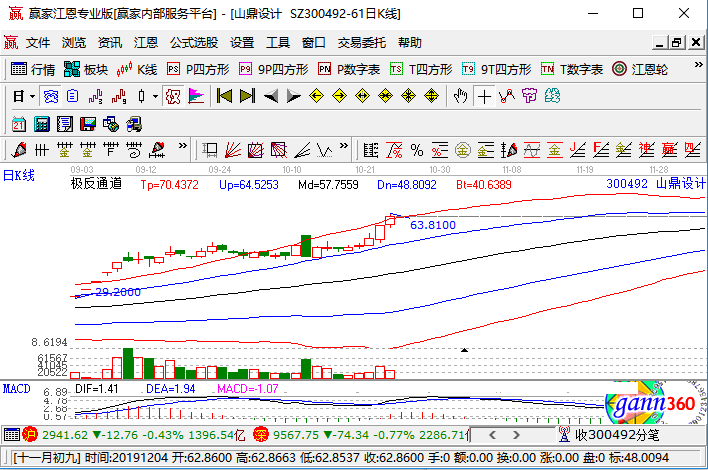Open the candlestick style dropdown arrow
Viewport: 708px width, 470px height.
click(155, 97)
